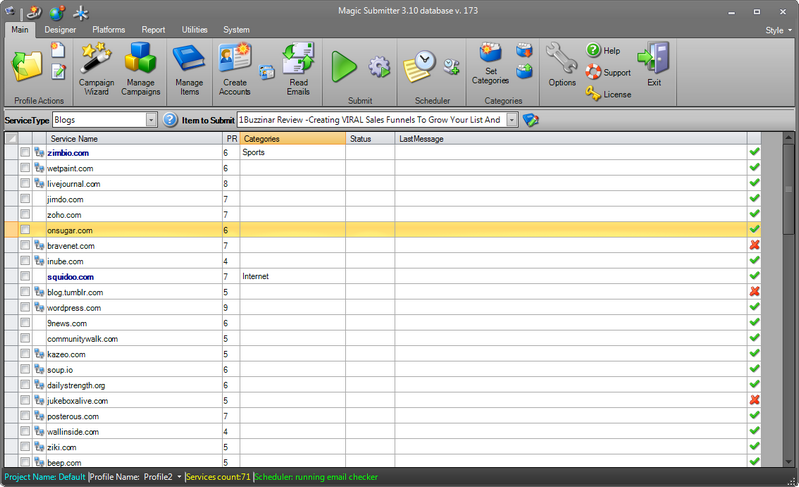Click icon right of Item to Submit

(530, 120)
